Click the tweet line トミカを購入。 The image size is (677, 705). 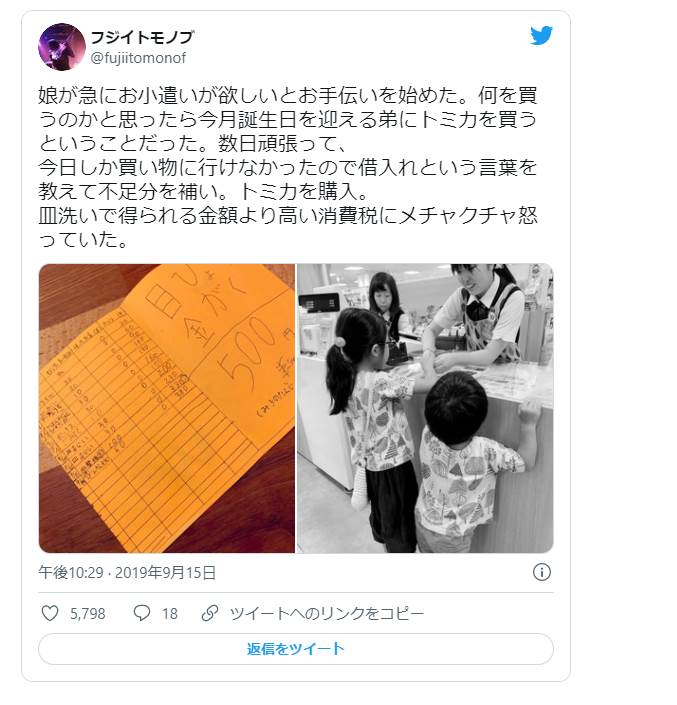point(304,192)
